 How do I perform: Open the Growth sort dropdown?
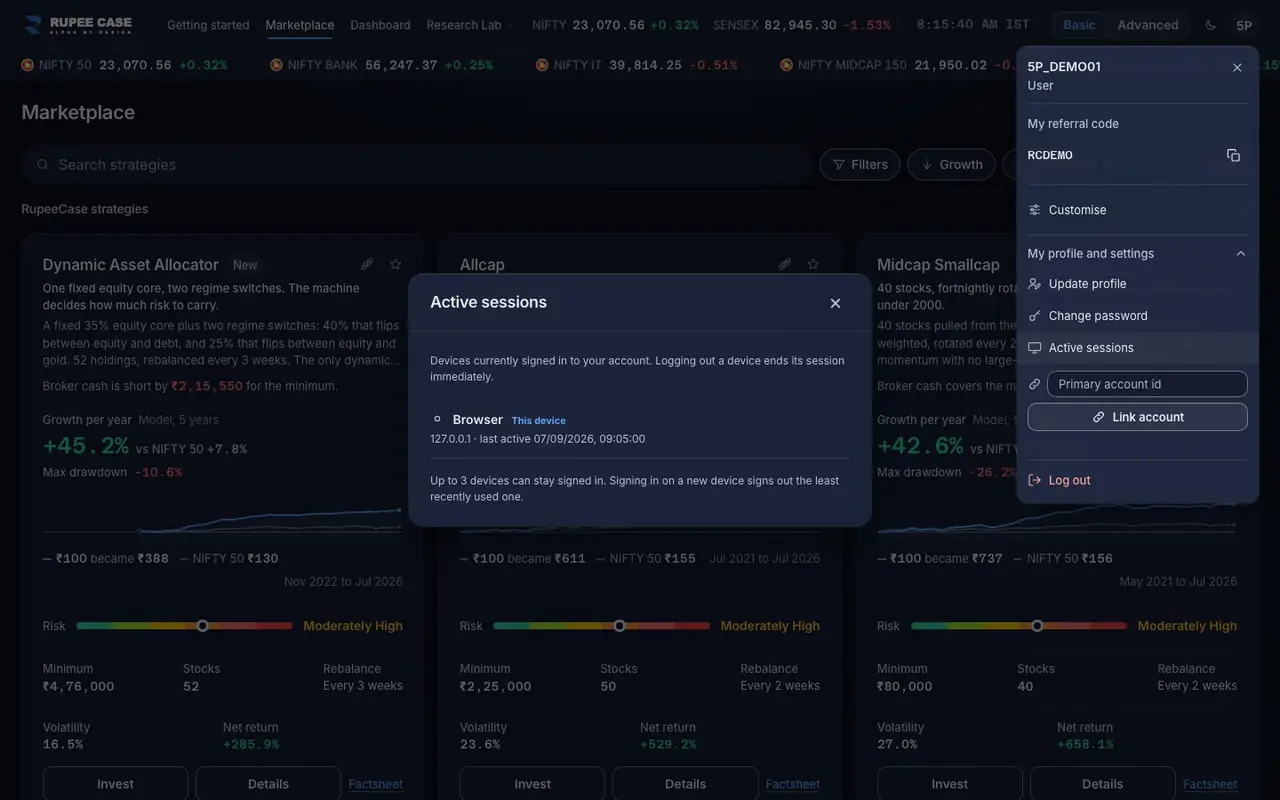(952, 165)
